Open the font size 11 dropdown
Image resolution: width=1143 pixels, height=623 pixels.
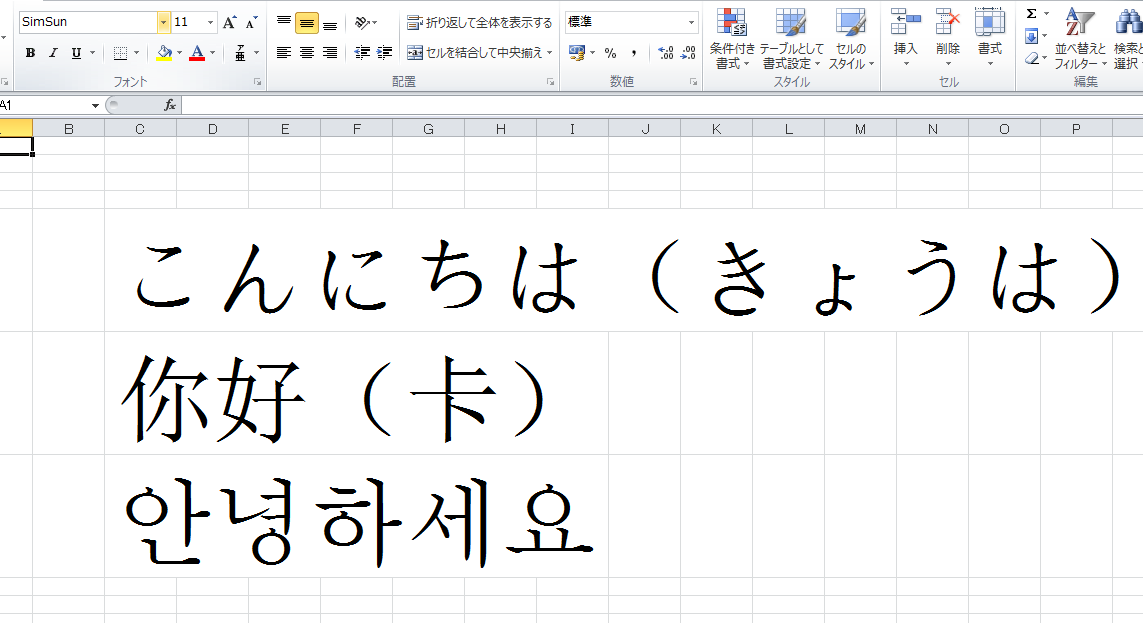210,23
